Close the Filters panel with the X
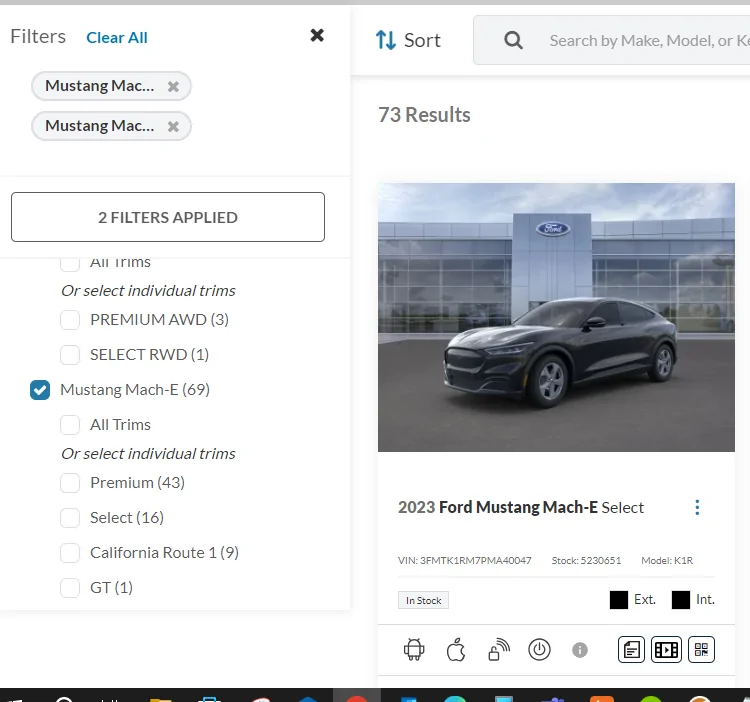 click(x=317, y=35)
